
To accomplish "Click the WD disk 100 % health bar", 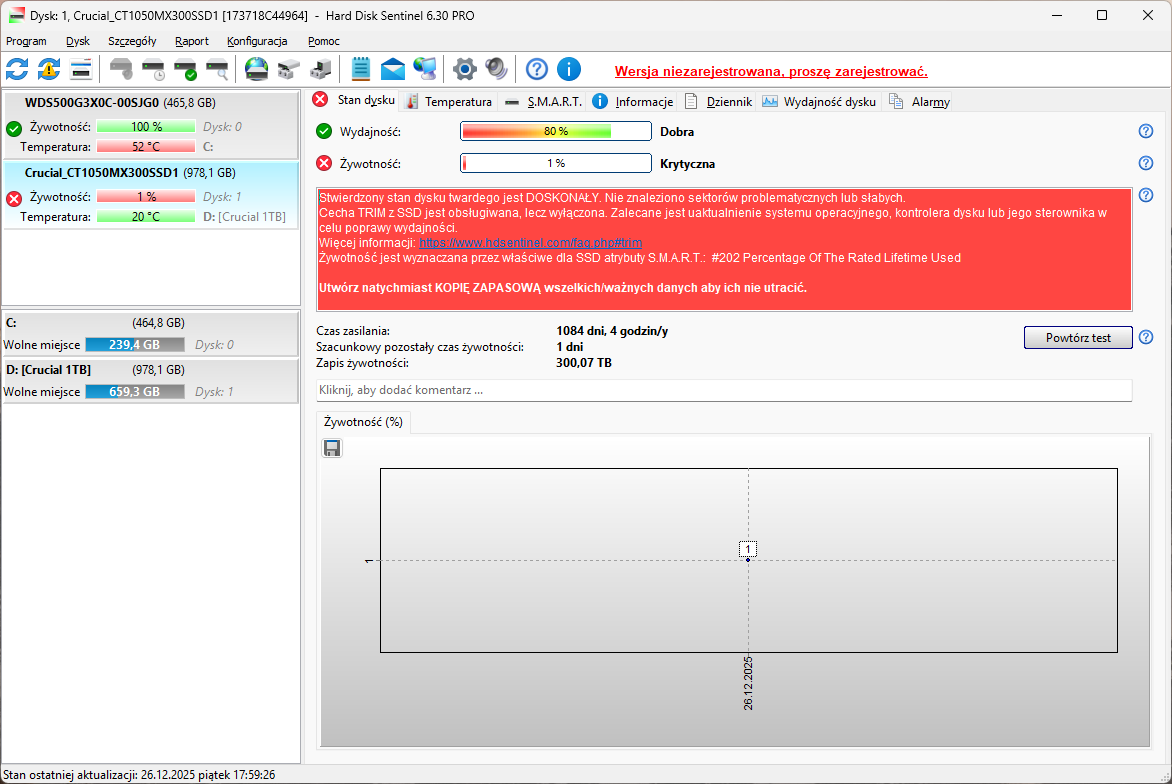I will coord(146,127).
